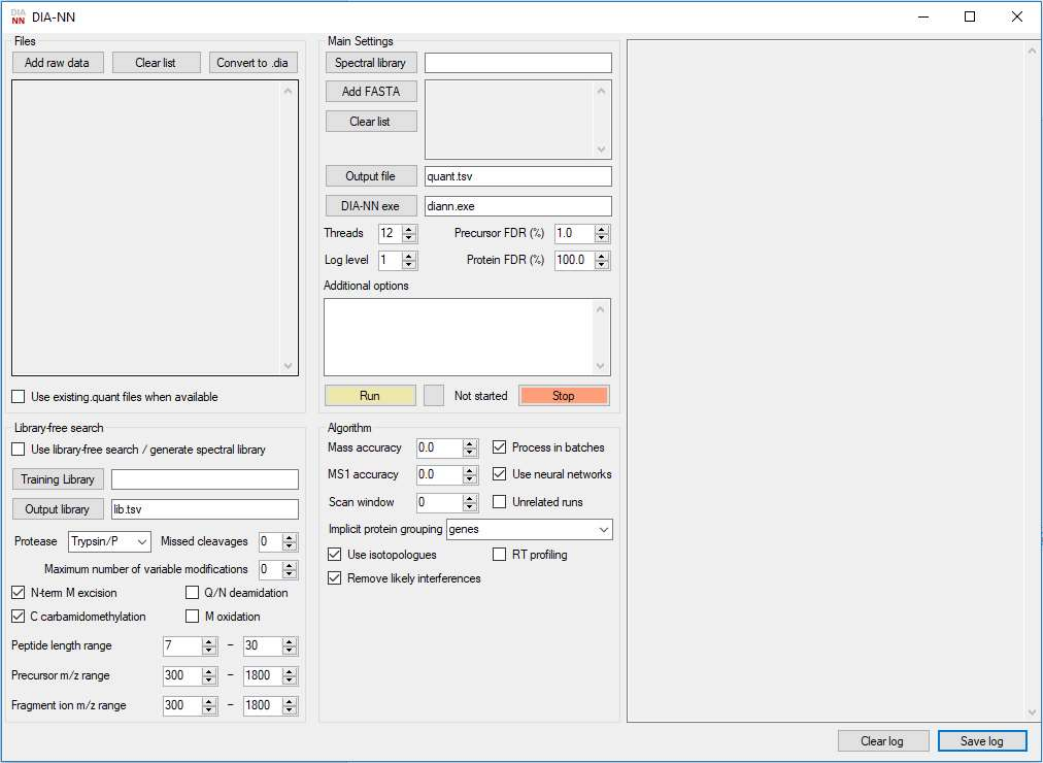Clear list in the Files panel
The width and height of the screenshot is (1043, 763).
tap(156, 63)
